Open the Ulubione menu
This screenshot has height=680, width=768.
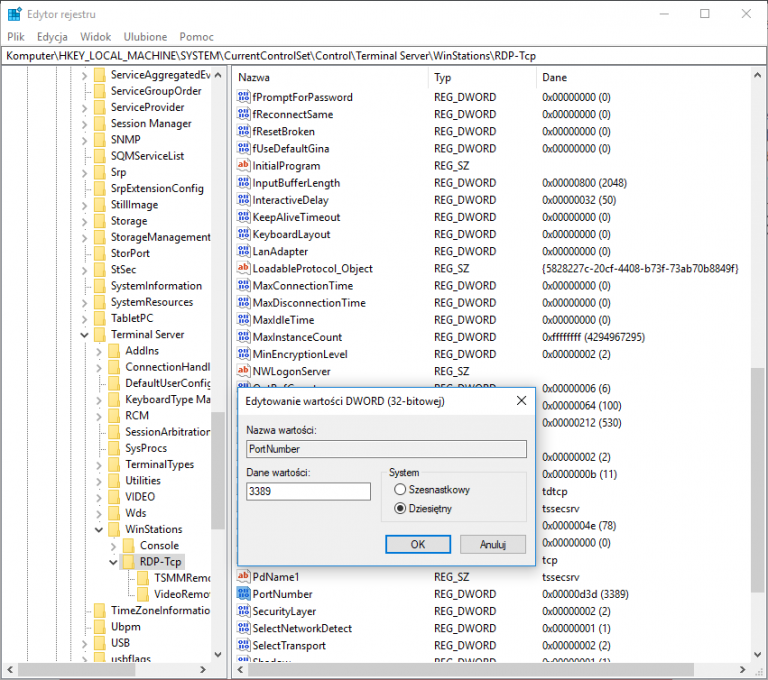coord(143,36)
